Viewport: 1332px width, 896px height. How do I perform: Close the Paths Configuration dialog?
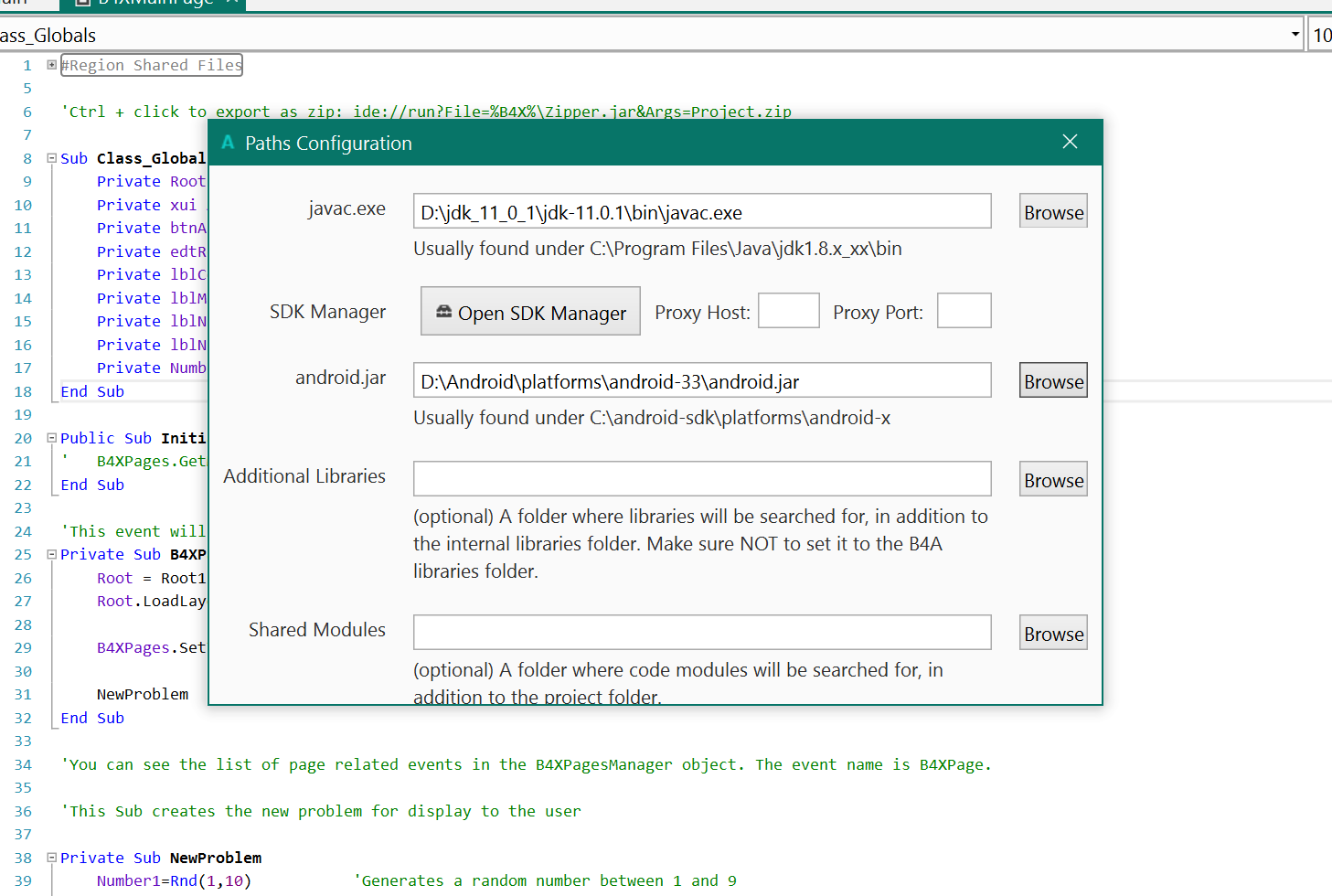[x=1070, y=142]
